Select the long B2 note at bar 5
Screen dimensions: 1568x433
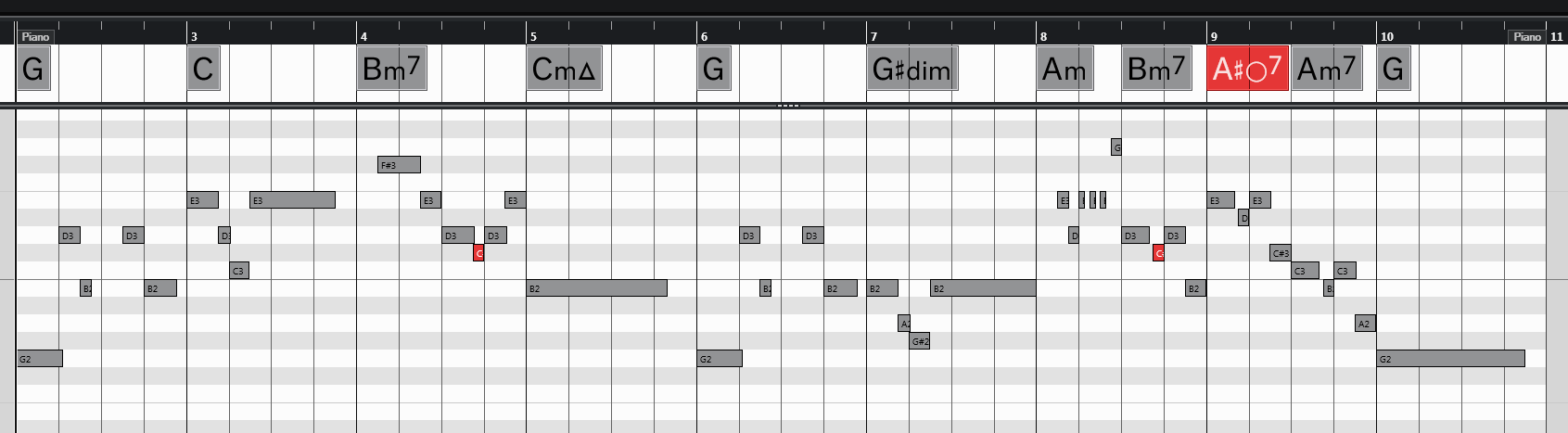pos(596,288)
